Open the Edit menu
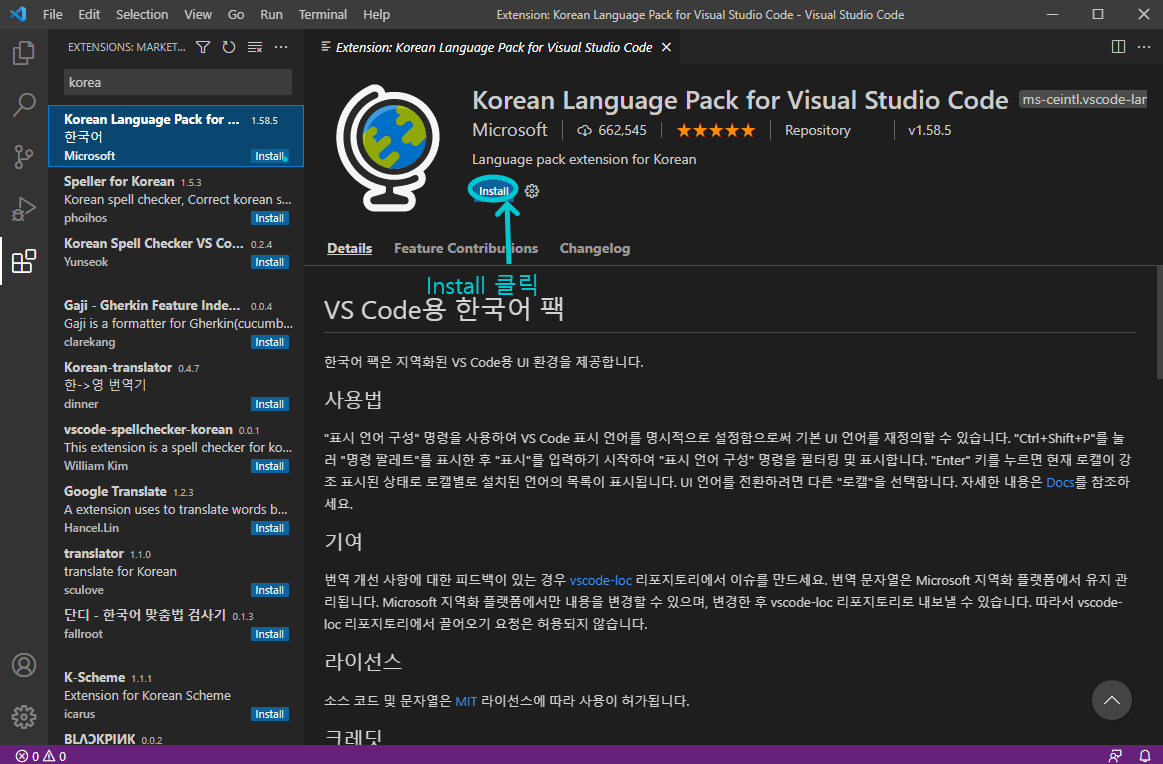Image resolution: width=1163 pixels, height=764 pixels. coord(89,14)
